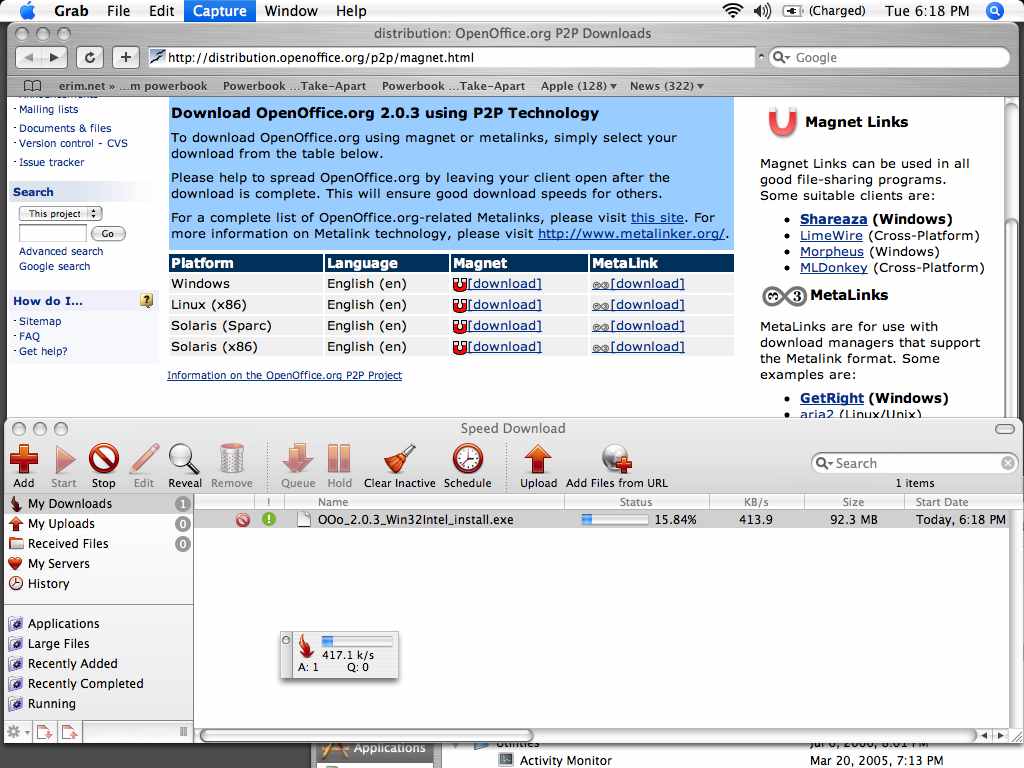The image size is (1024, 768).
Task: Click the mini monitor progress bar
Action: [357, 641]
